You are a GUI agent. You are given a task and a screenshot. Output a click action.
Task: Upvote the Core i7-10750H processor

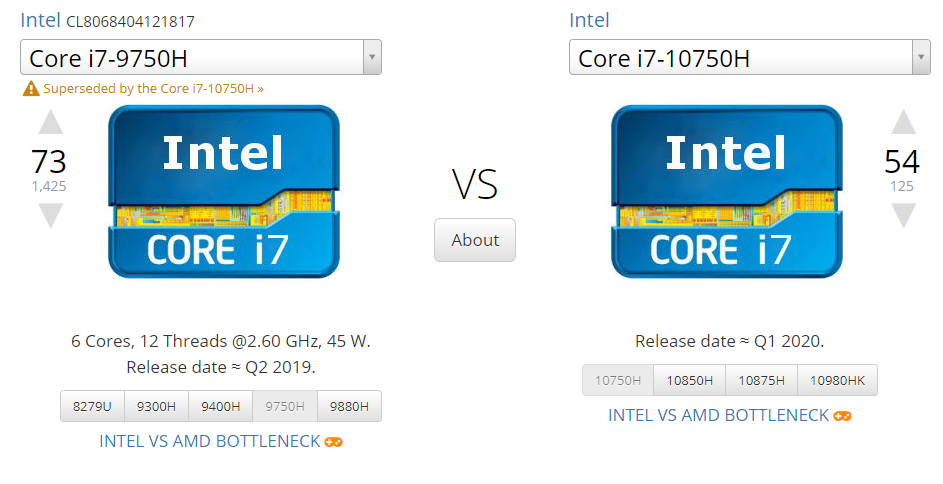pyautogui.click(x=903, y=122)
